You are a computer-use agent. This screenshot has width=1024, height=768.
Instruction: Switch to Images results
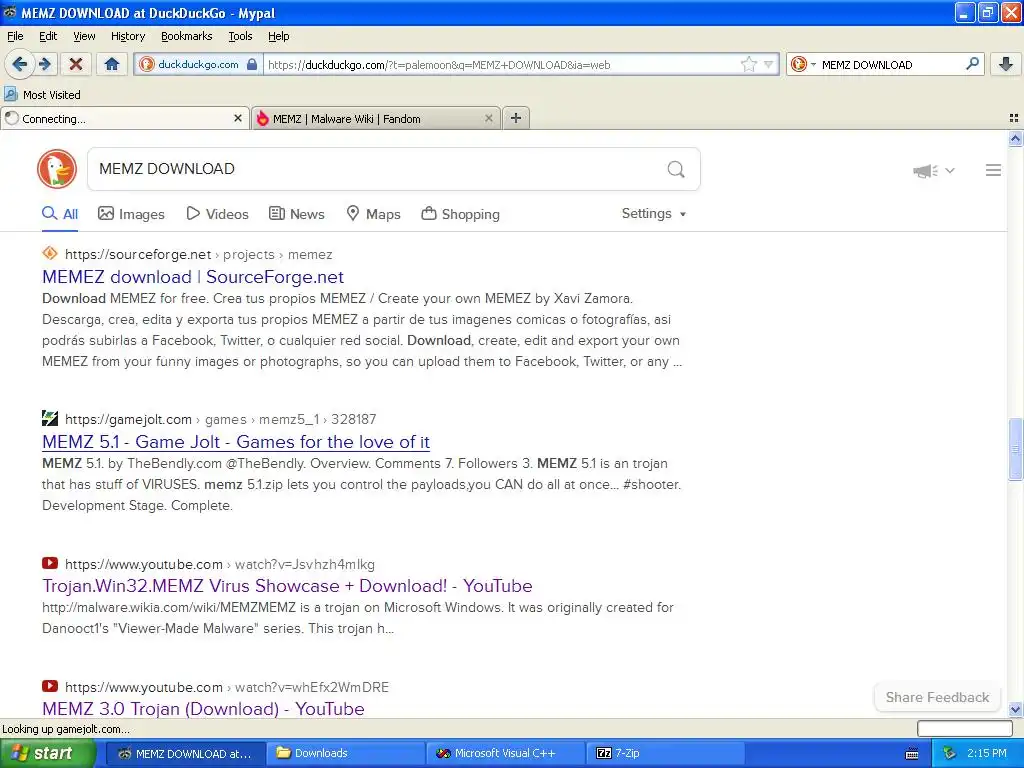click(131, 214)
